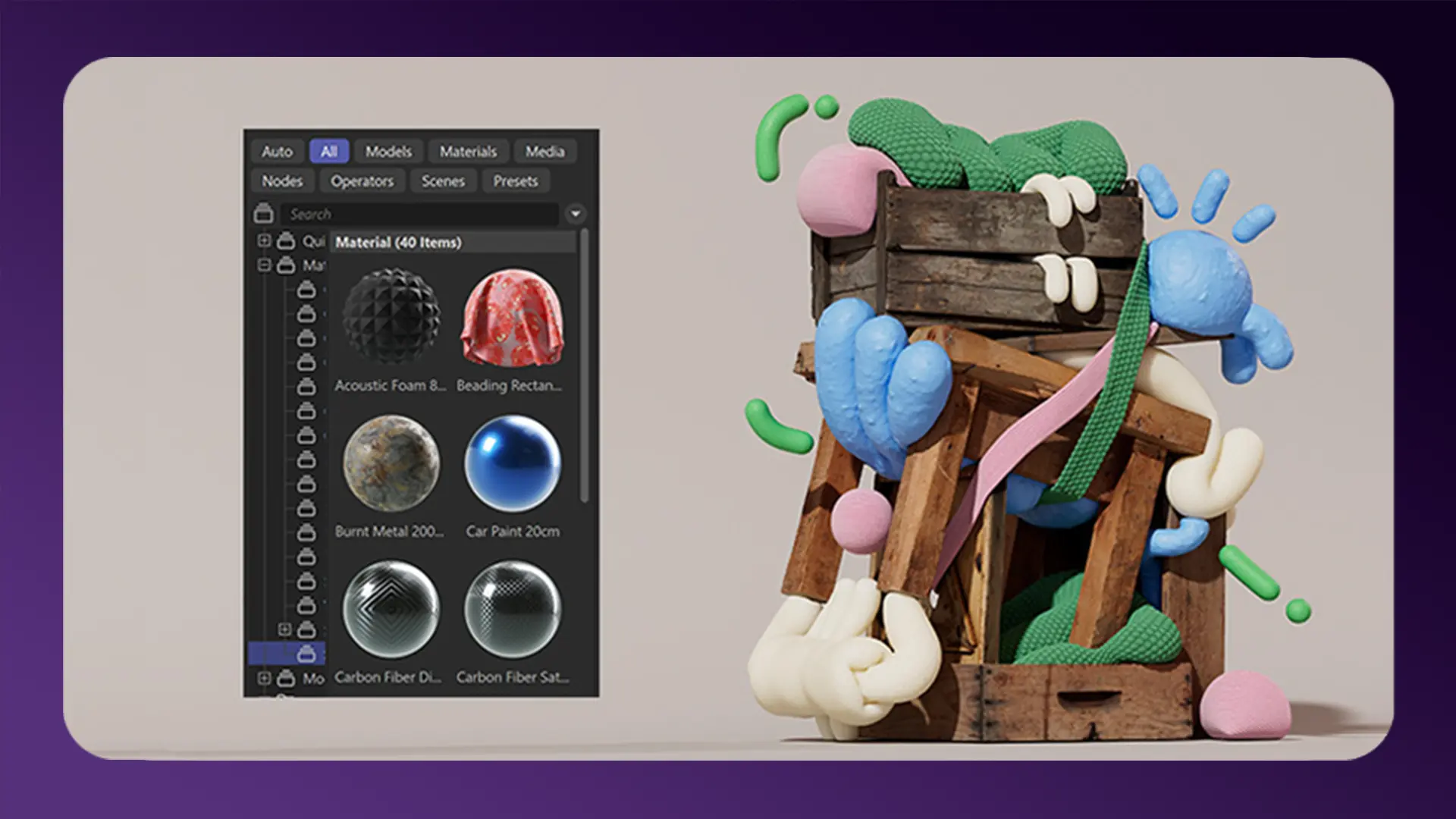Click the first subfolder icon under Mat
Screen dimensions: 1456x819
pyautogui.click(x=306, y=290)
